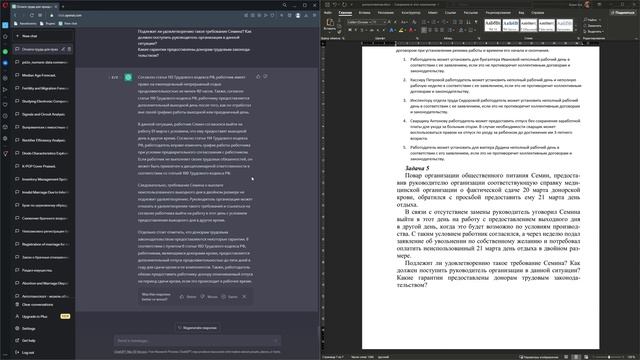This screenshot has height=360, width=640.
Task: Expand the Word styles gallery
Action: click(x=576, y=29)
